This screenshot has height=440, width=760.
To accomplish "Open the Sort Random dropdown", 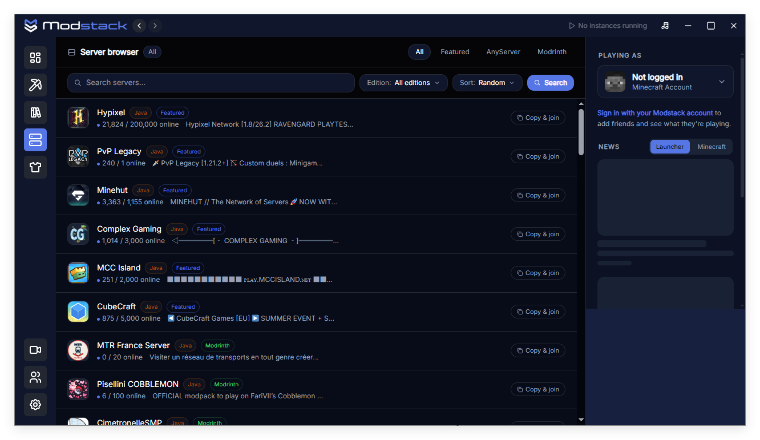I will pos(487,83).
